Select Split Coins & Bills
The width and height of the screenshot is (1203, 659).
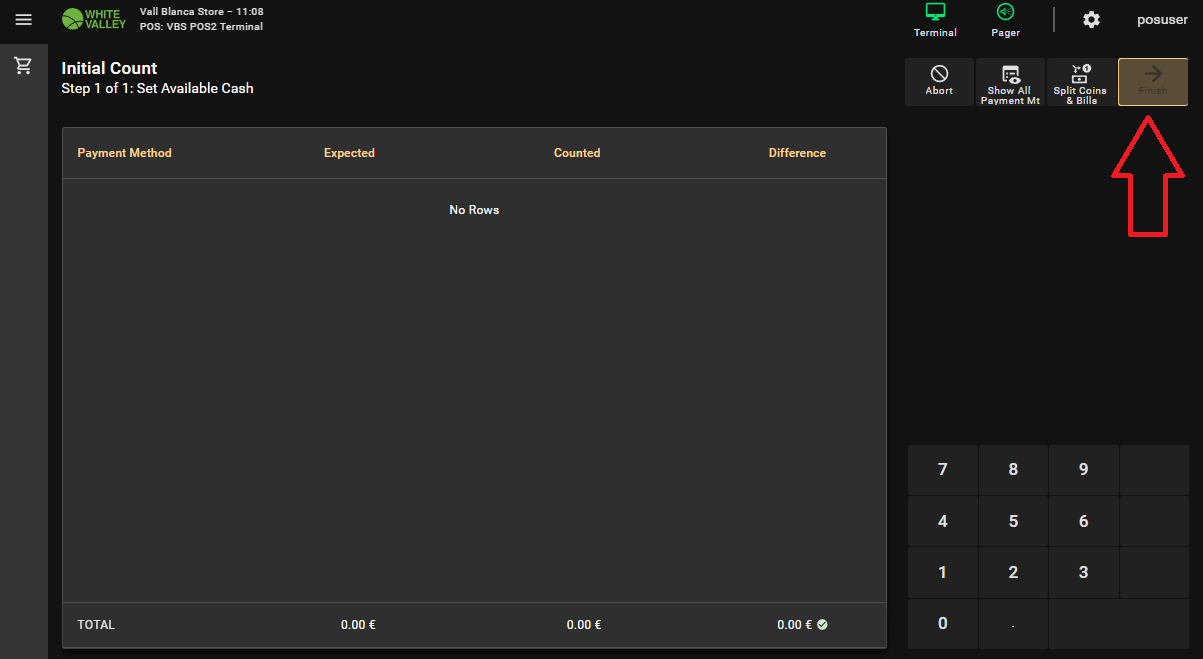point(1080,82)
